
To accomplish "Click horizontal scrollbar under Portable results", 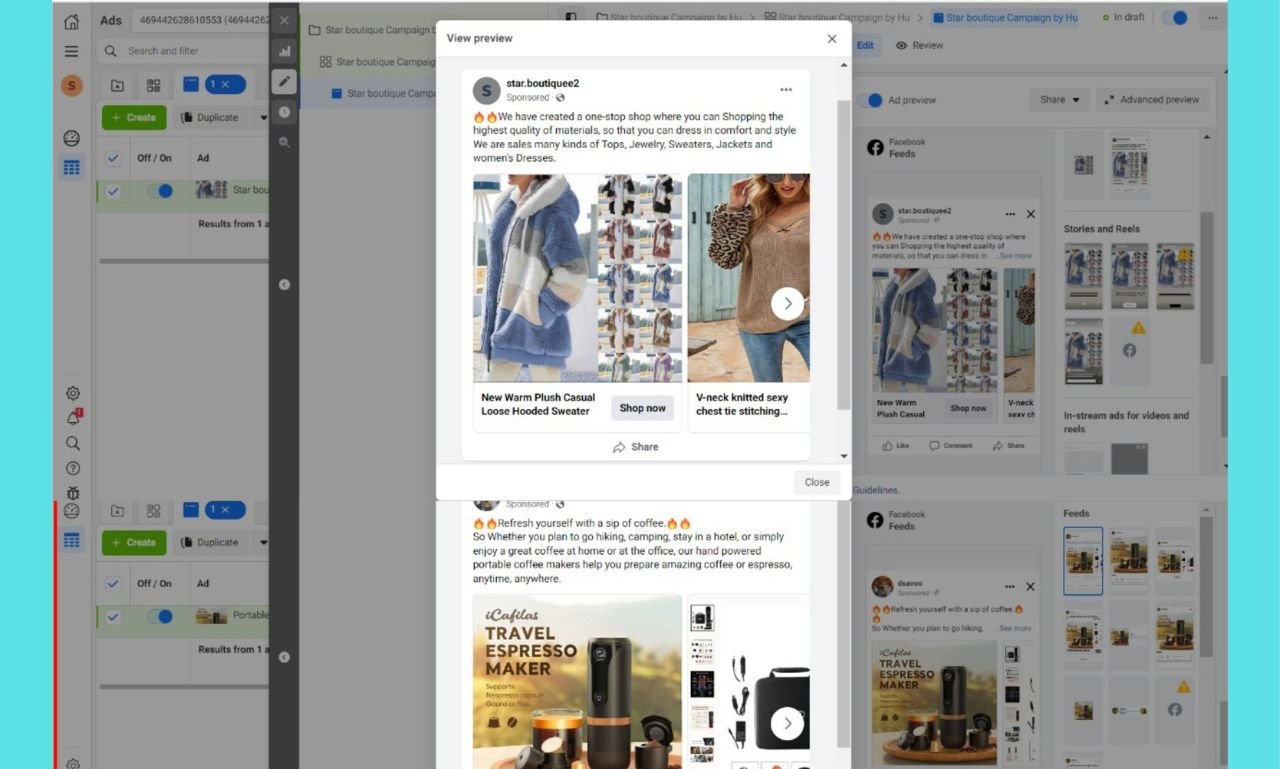I will coord(183,687).
